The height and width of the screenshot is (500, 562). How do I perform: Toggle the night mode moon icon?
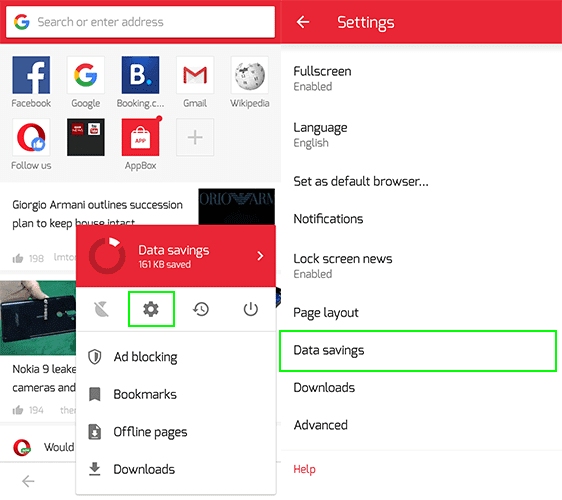[x=101, y=309]
